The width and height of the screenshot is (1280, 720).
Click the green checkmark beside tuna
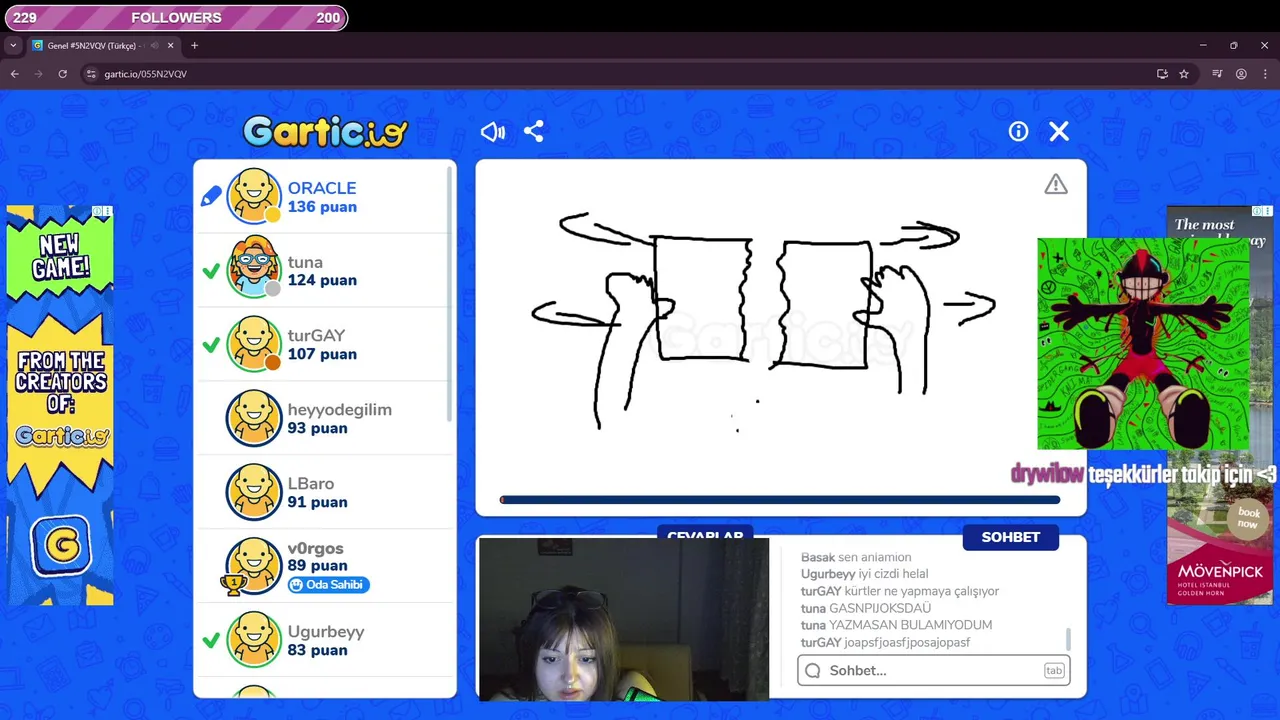(x=211, y=271)
